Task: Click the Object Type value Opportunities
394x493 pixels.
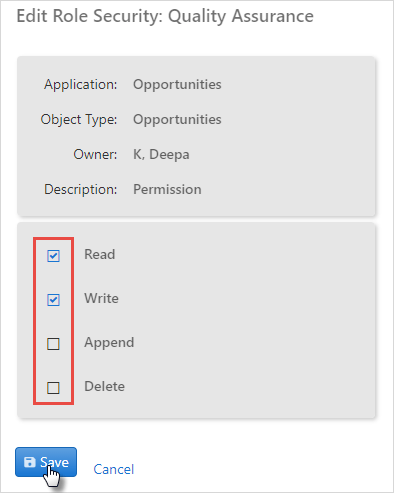Action: (x=177, y=120)
